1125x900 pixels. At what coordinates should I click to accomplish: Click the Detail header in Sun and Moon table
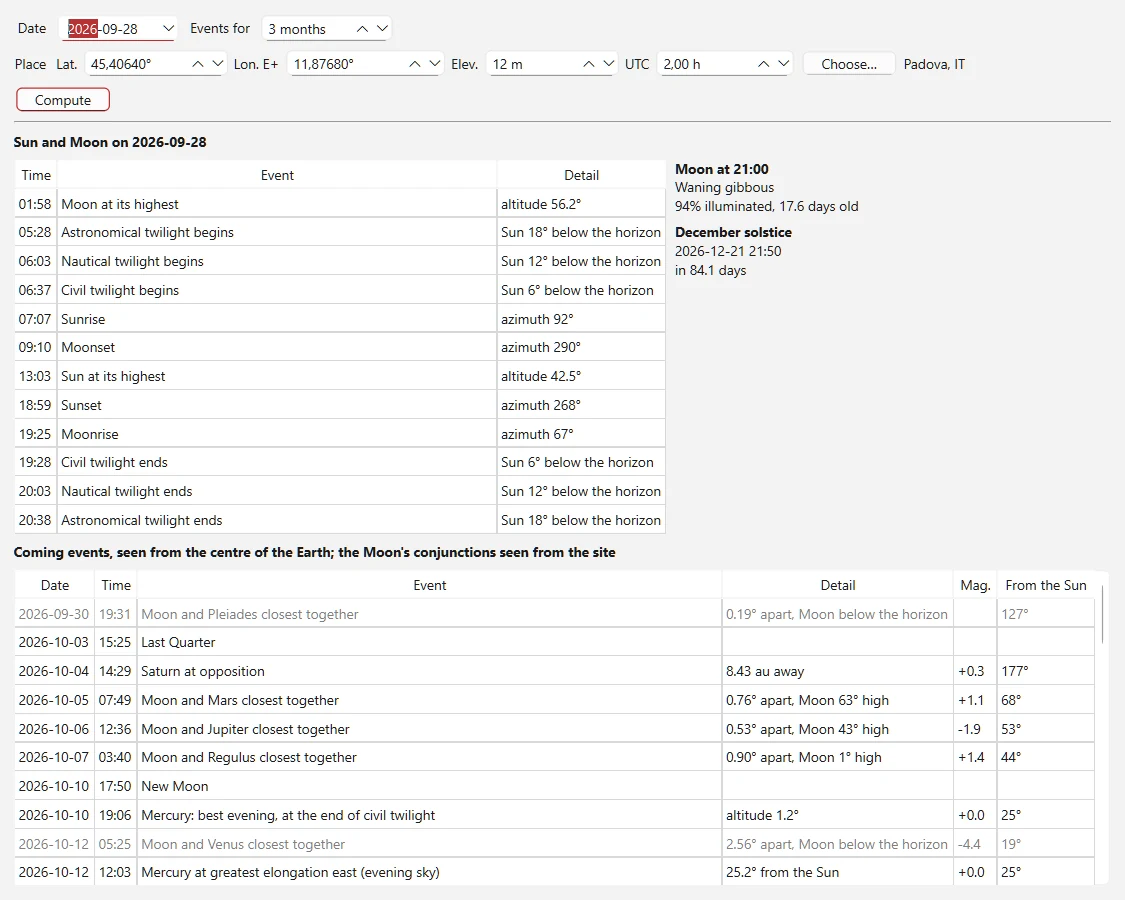pyautogui.click(x=581, y=175)
